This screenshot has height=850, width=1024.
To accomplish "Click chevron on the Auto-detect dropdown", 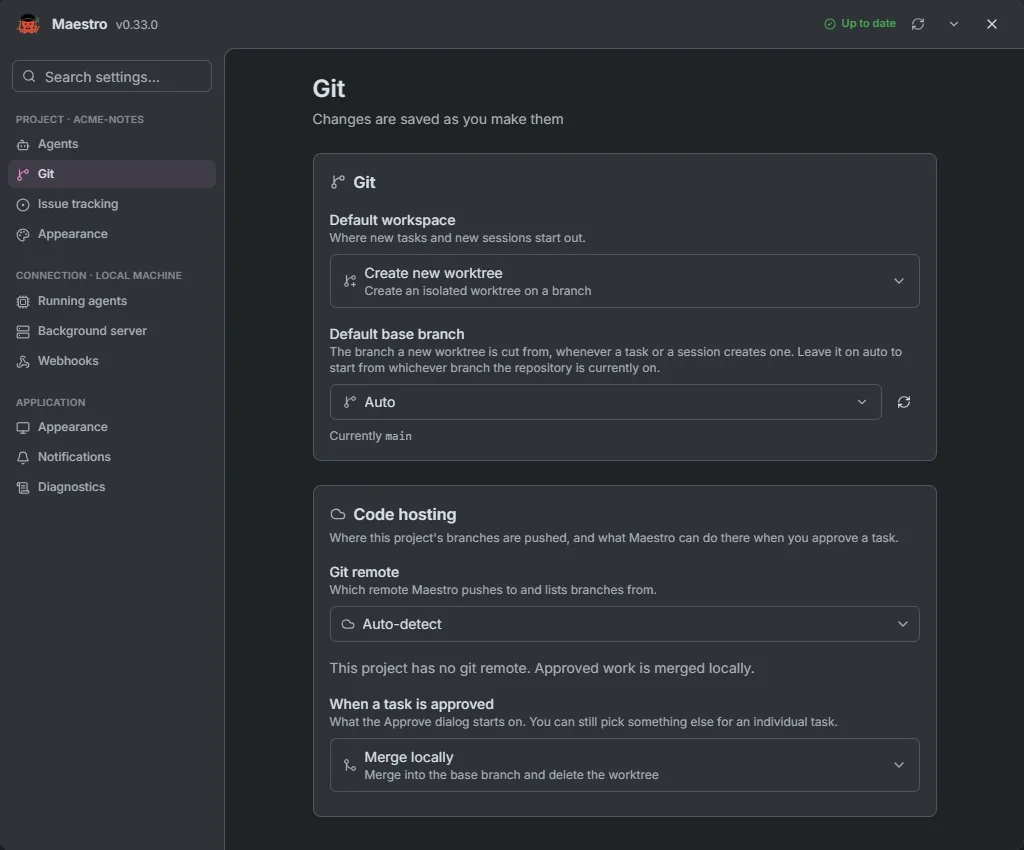I will click(x=903, y=624).
